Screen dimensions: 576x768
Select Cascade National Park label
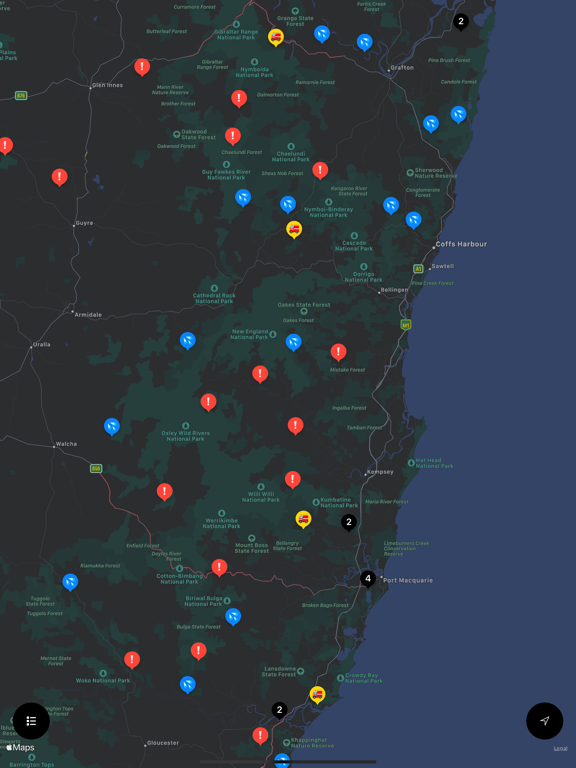click(354, 245)
